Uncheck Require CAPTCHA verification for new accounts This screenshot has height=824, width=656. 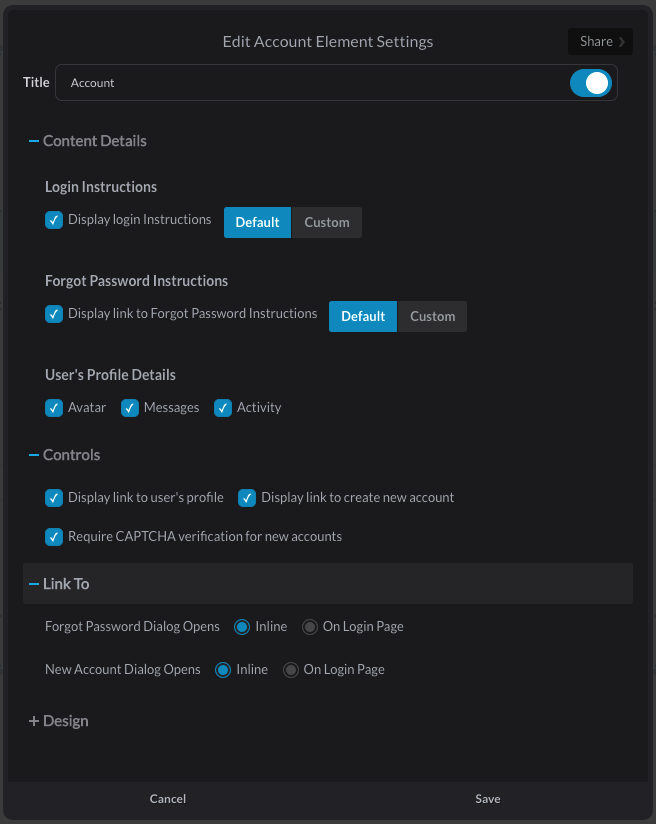pos(54,537)
